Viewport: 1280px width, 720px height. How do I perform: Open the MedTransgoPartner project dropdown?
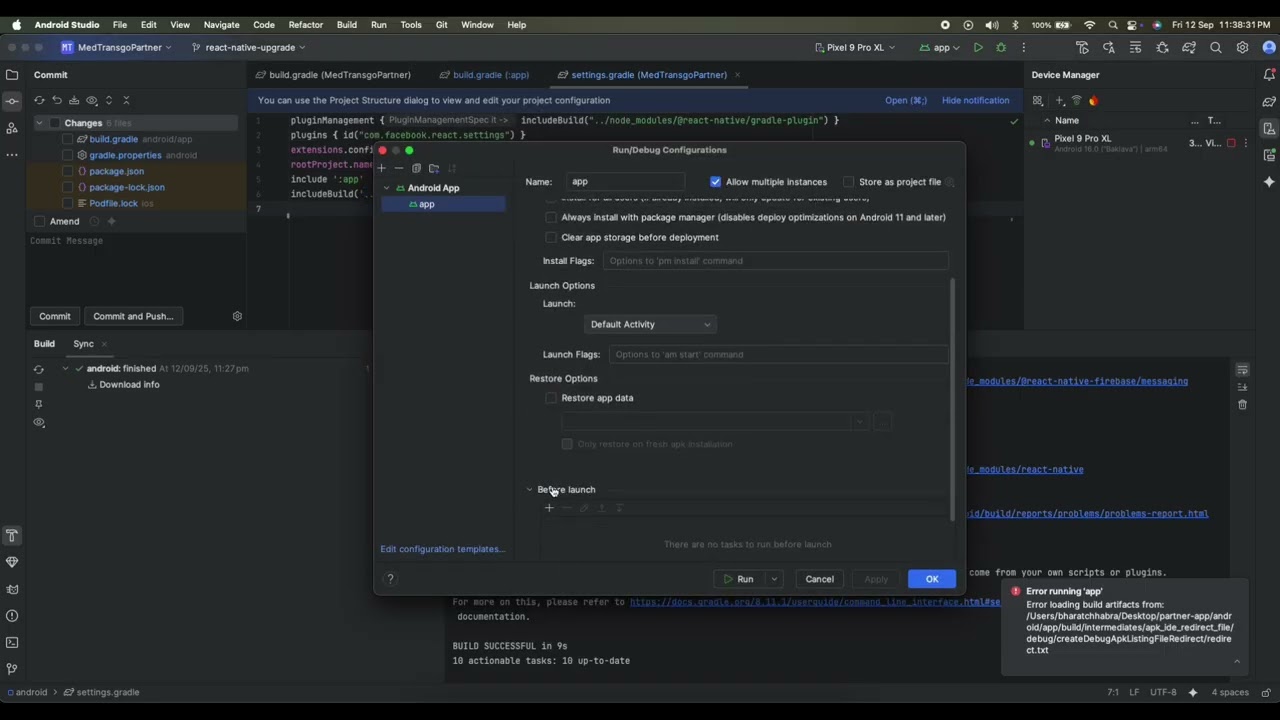[117, 47]
